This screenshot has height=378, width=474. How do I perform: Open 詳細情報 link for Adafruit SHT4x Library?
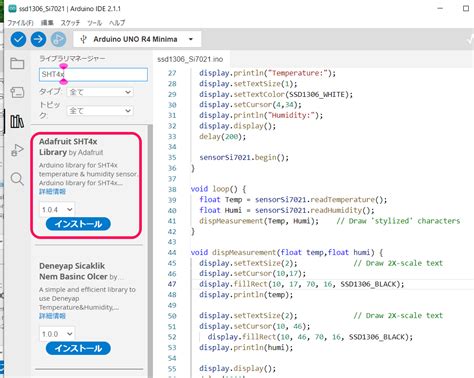coord(52,192)
